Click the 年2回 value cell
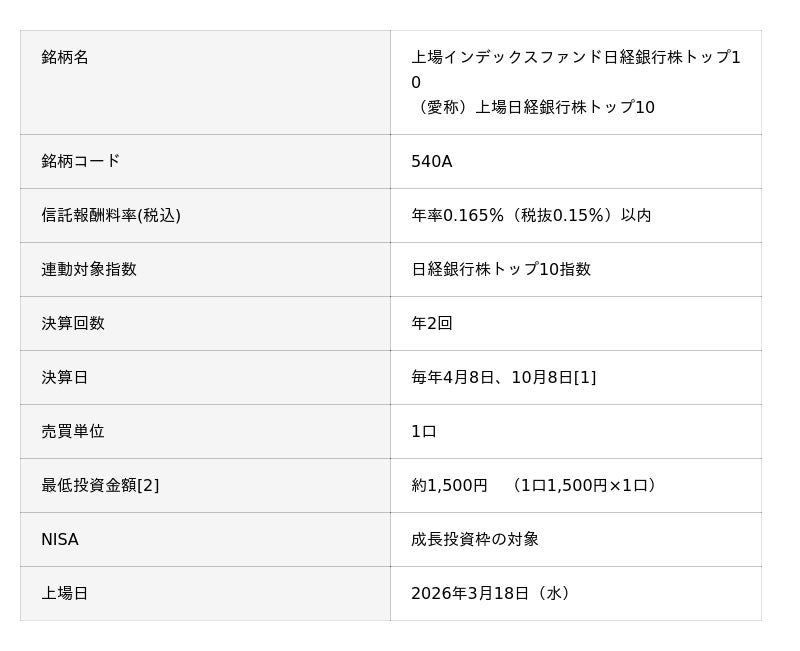 (431, 323)
